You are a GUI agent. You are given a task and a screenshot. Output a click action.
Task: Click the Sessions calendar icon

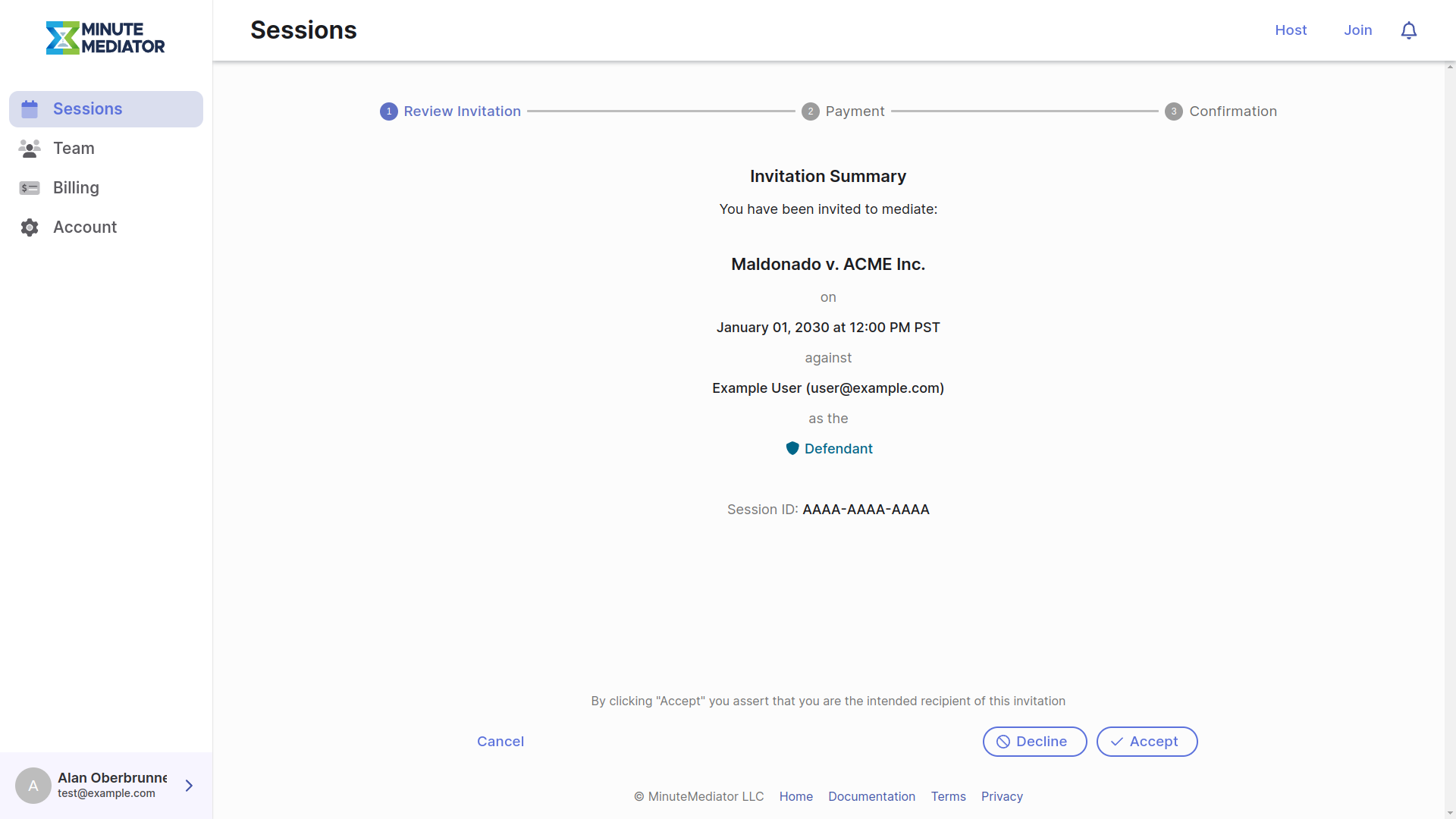(30, 109)
